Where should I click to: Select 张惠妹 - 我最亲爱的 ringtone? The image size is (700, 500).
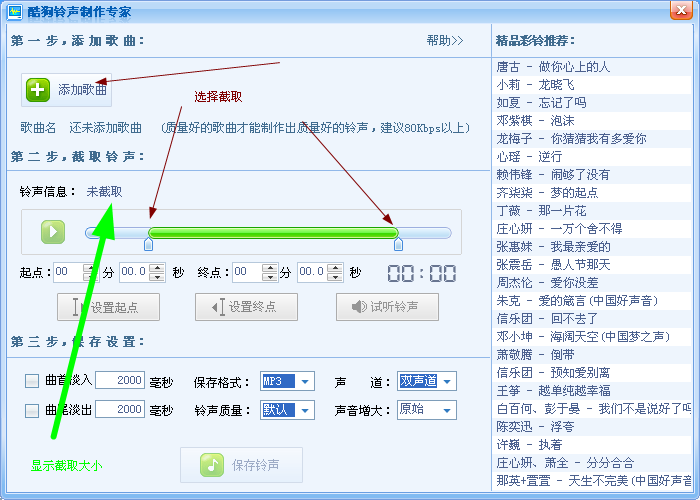pos(592,247)
